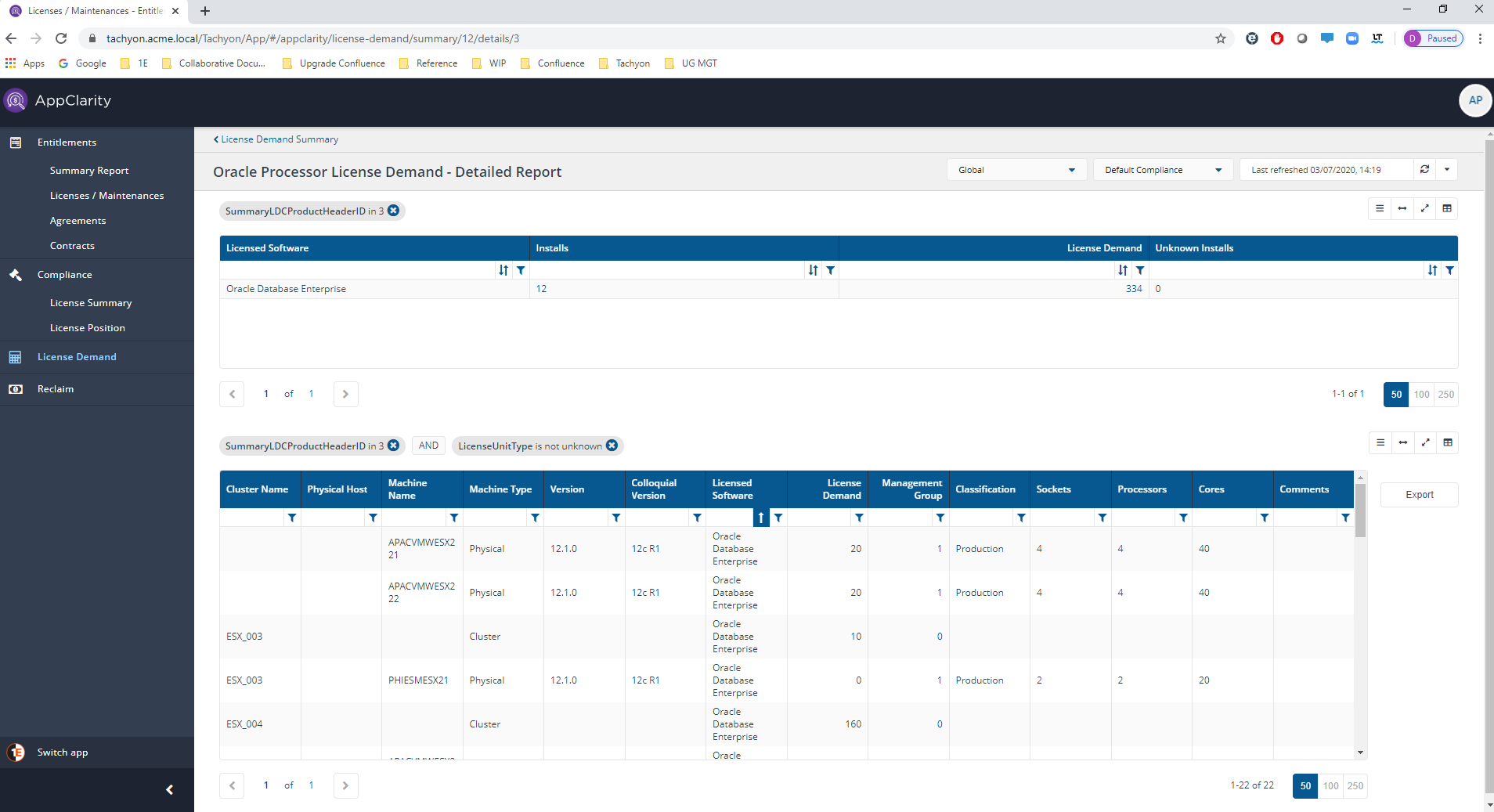The width and height of the screenshot is (1494, 812).
Task: Open filter for Classification column
Action: coord(1022,518)
